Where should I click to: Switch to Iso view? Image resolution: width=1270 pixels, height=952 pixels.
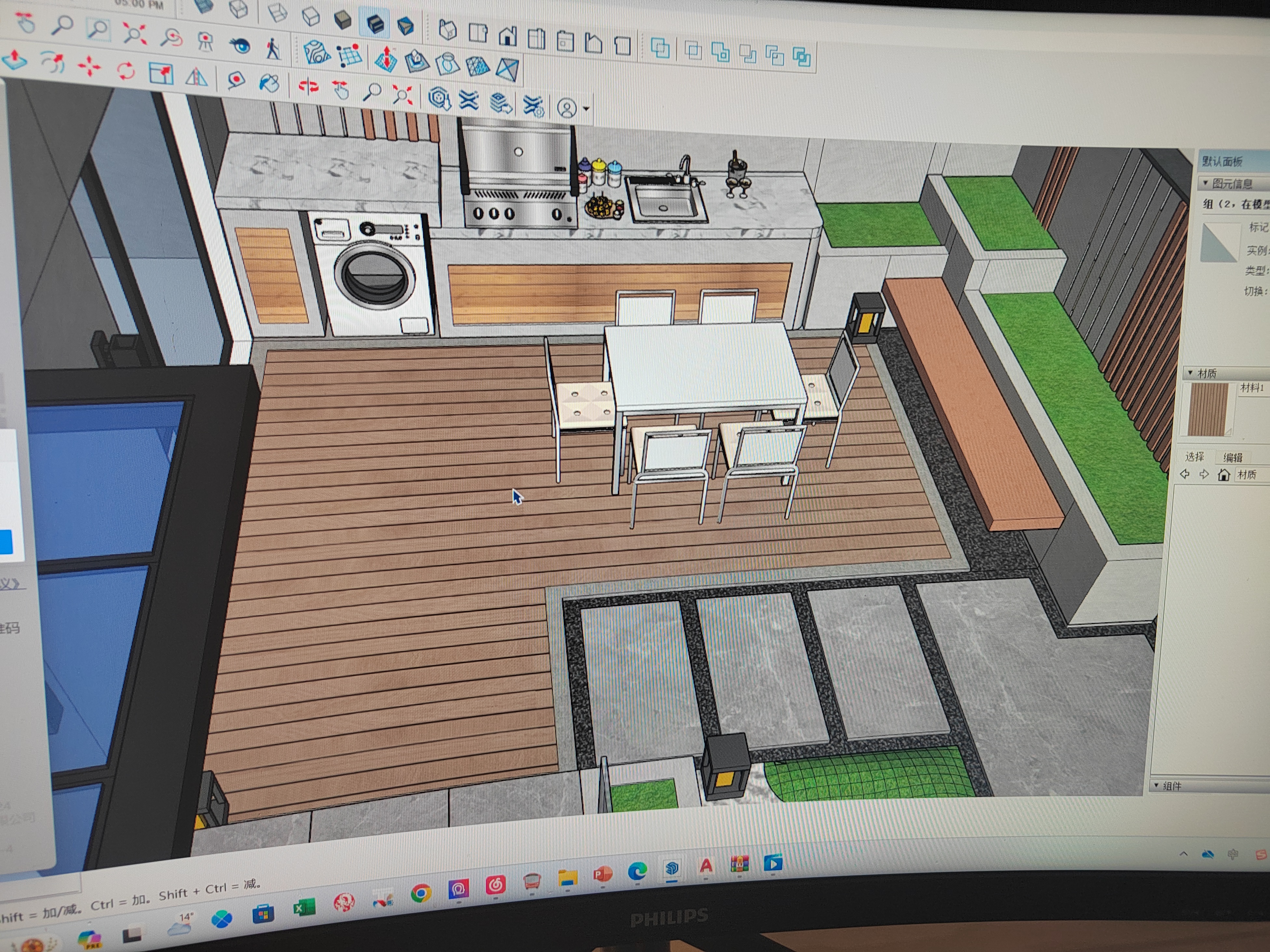click(447, 30)
